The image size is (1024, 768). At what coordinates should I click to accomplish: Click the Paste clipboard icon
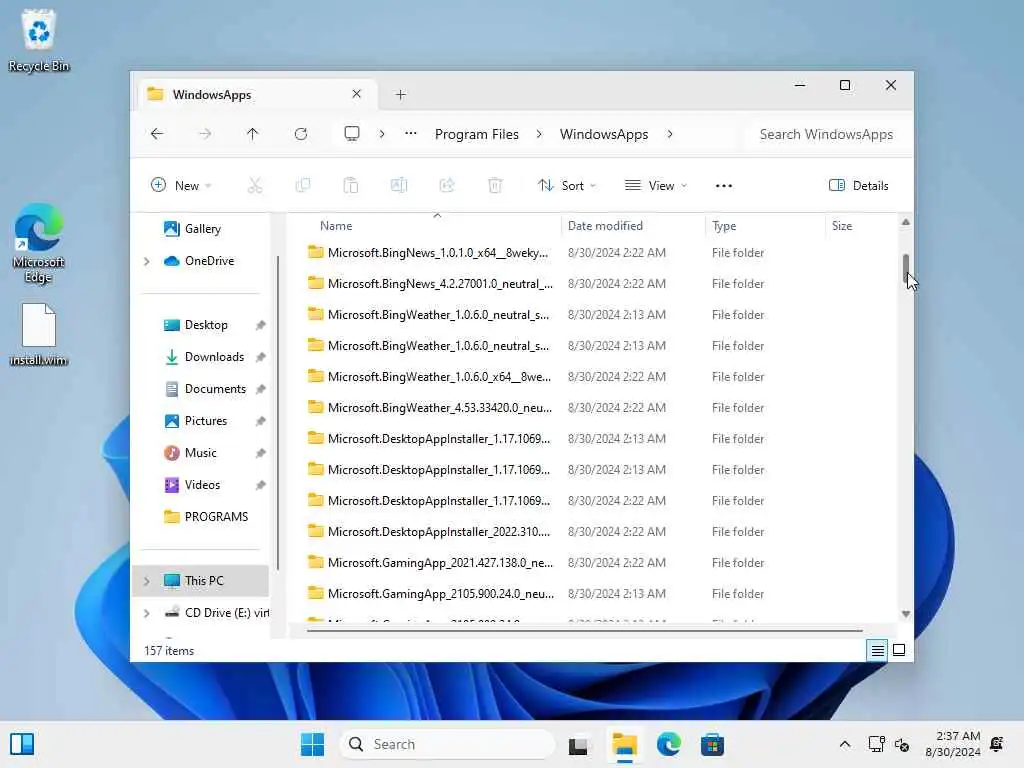(x=351, y=185)
